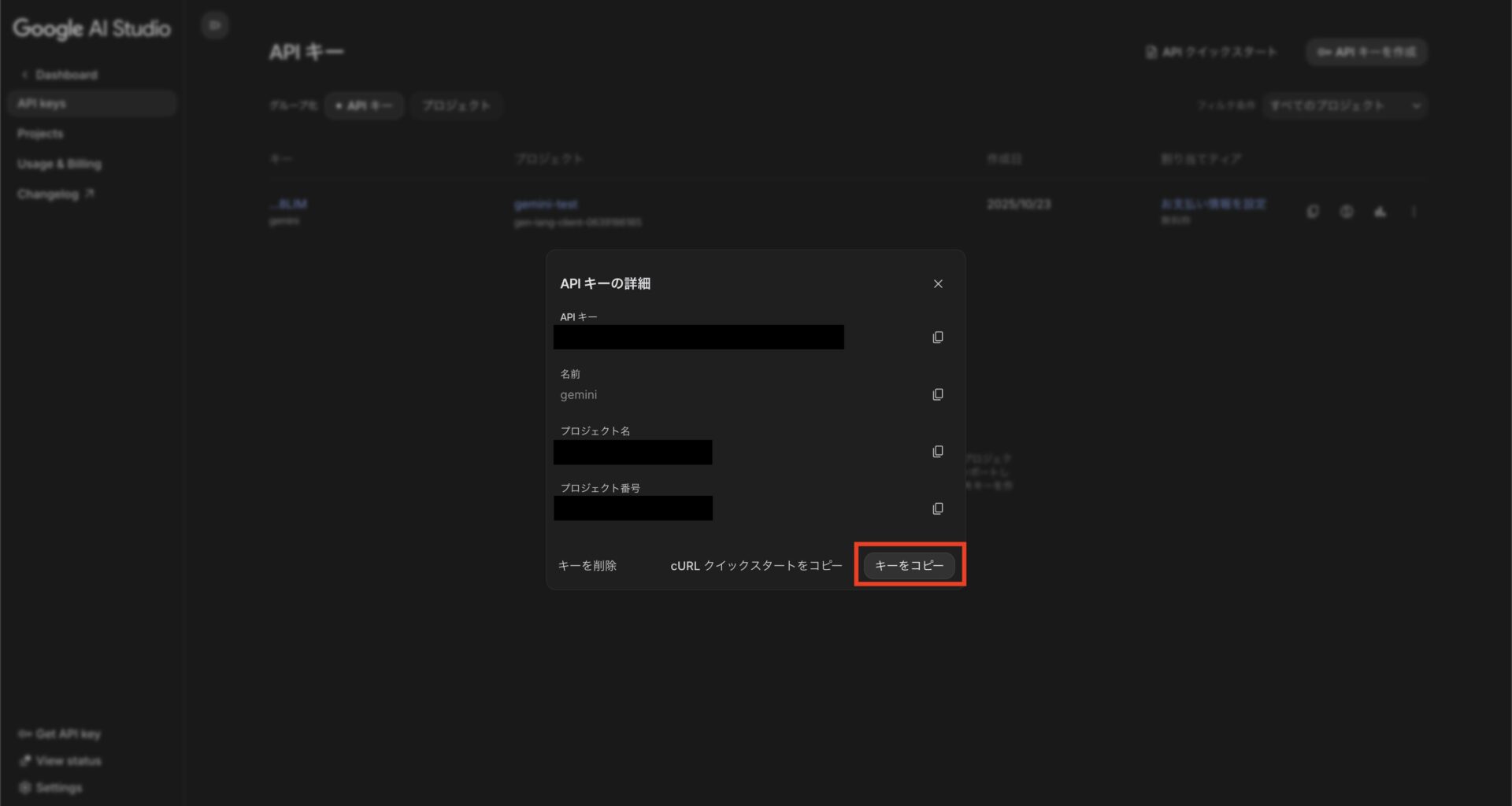This screenshot has height=806, width=1512.
Task: Click the copy icon in the API key table row
Action: coord(1312,211)
